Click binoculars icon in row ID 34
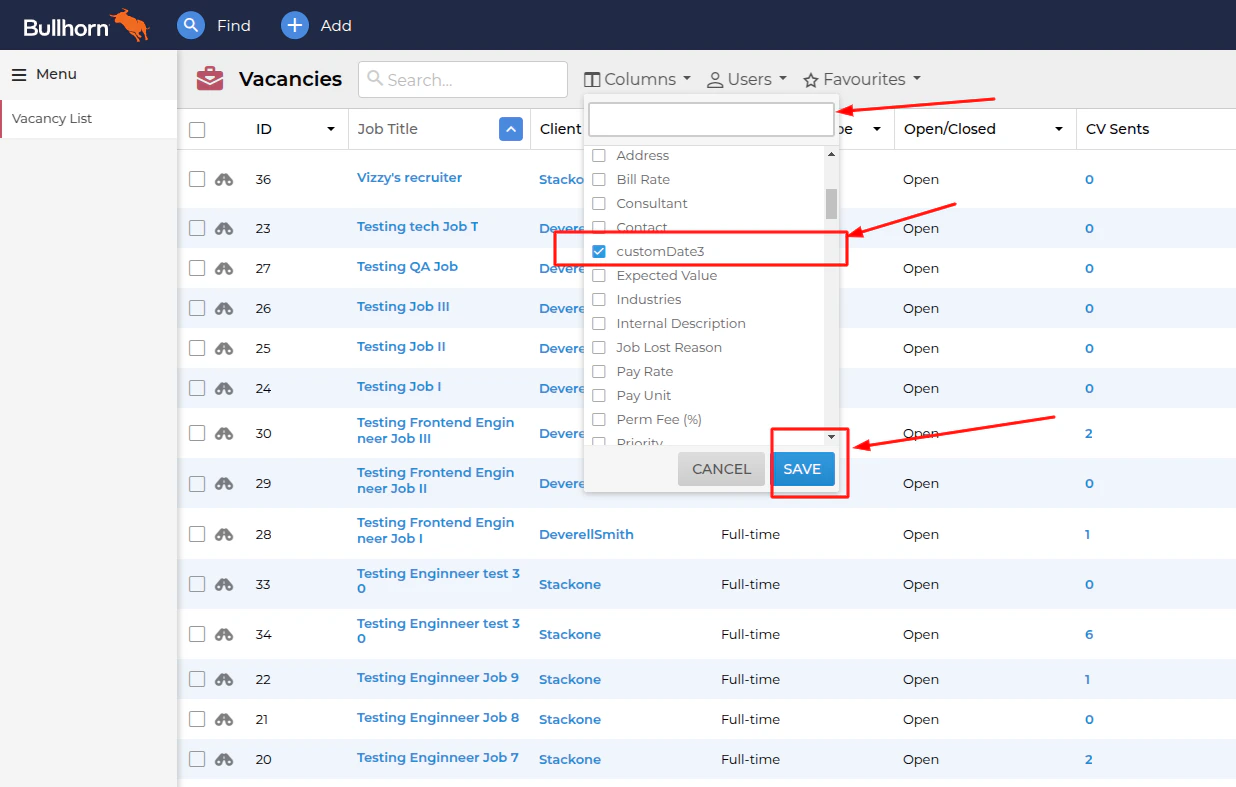The image size is (1236, 787). click(224, 634)
